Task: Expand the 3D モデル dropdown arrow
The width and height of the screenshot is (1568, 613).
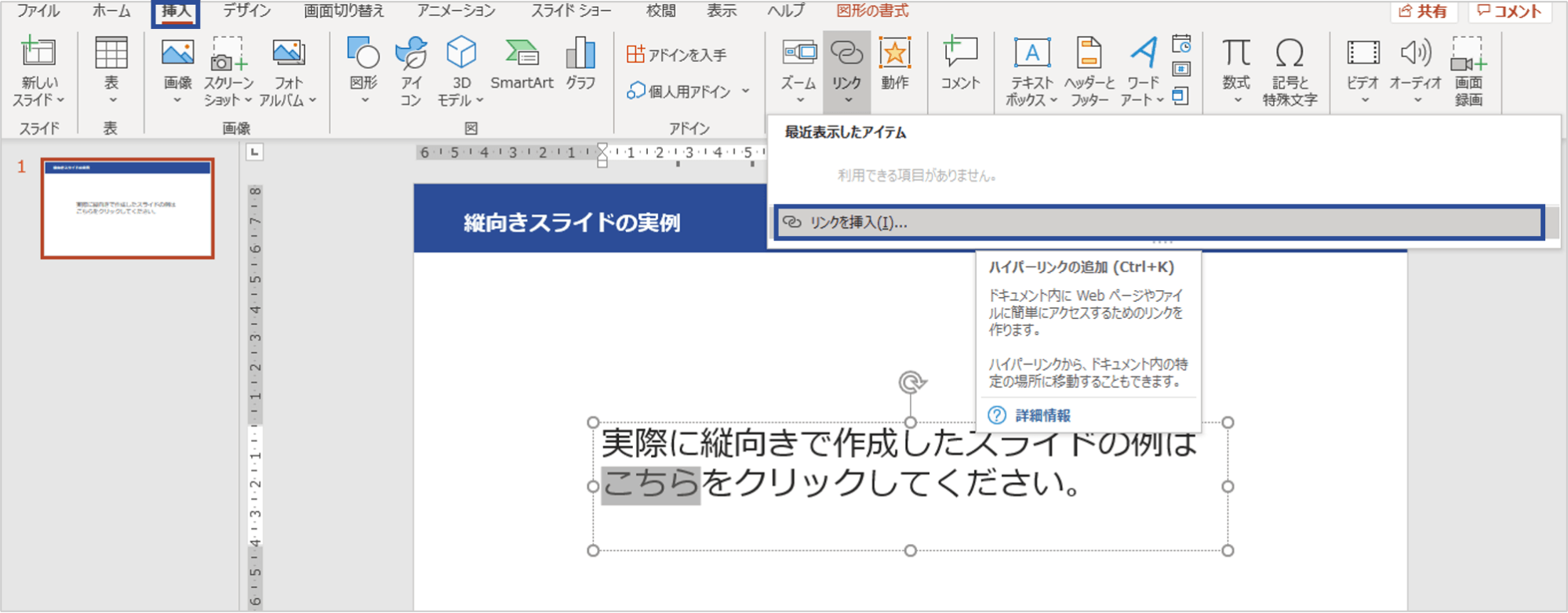Action: pyautogui.click(x=479, y=100)
